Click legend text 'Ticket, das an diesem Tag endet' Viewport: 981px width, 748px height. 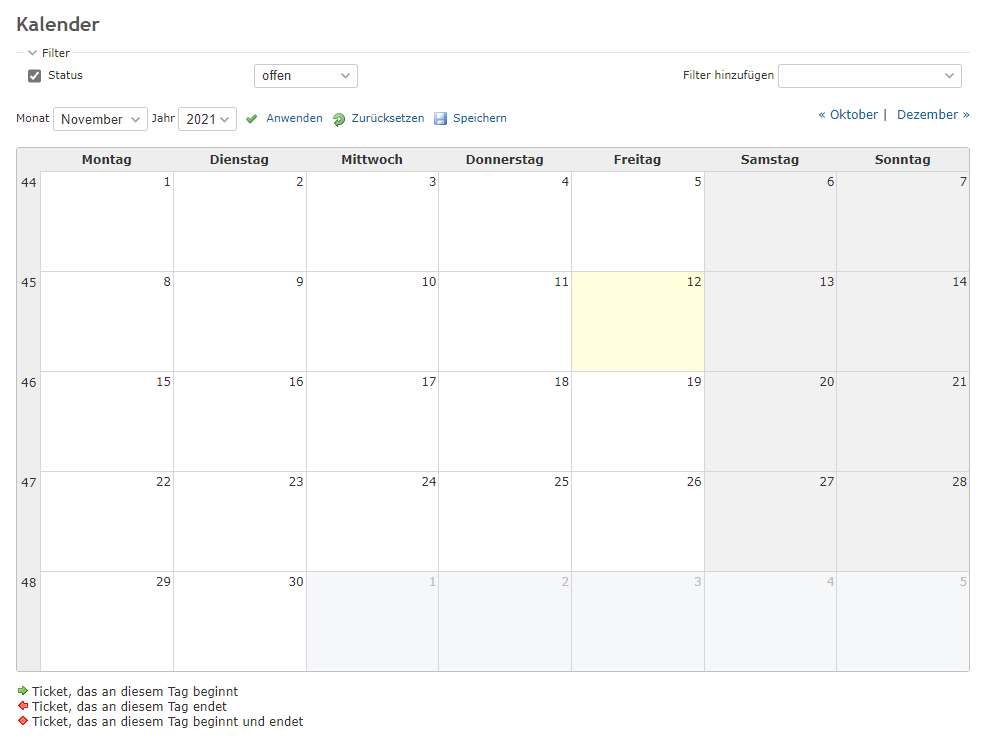[x=130, y=707]
